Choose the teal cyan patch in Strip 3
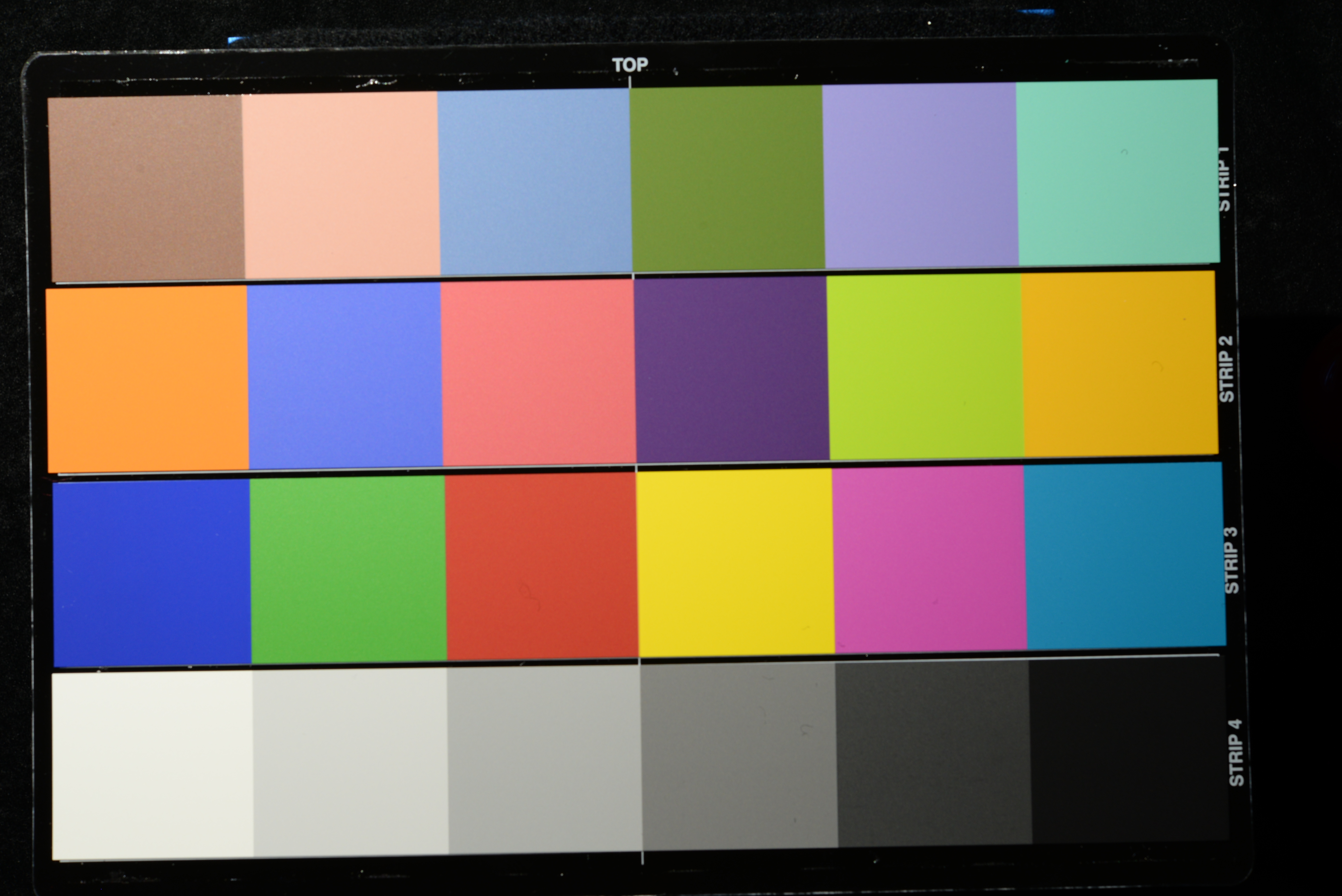This screenshot has width=1342, height=896. [x=1125, y=556]
